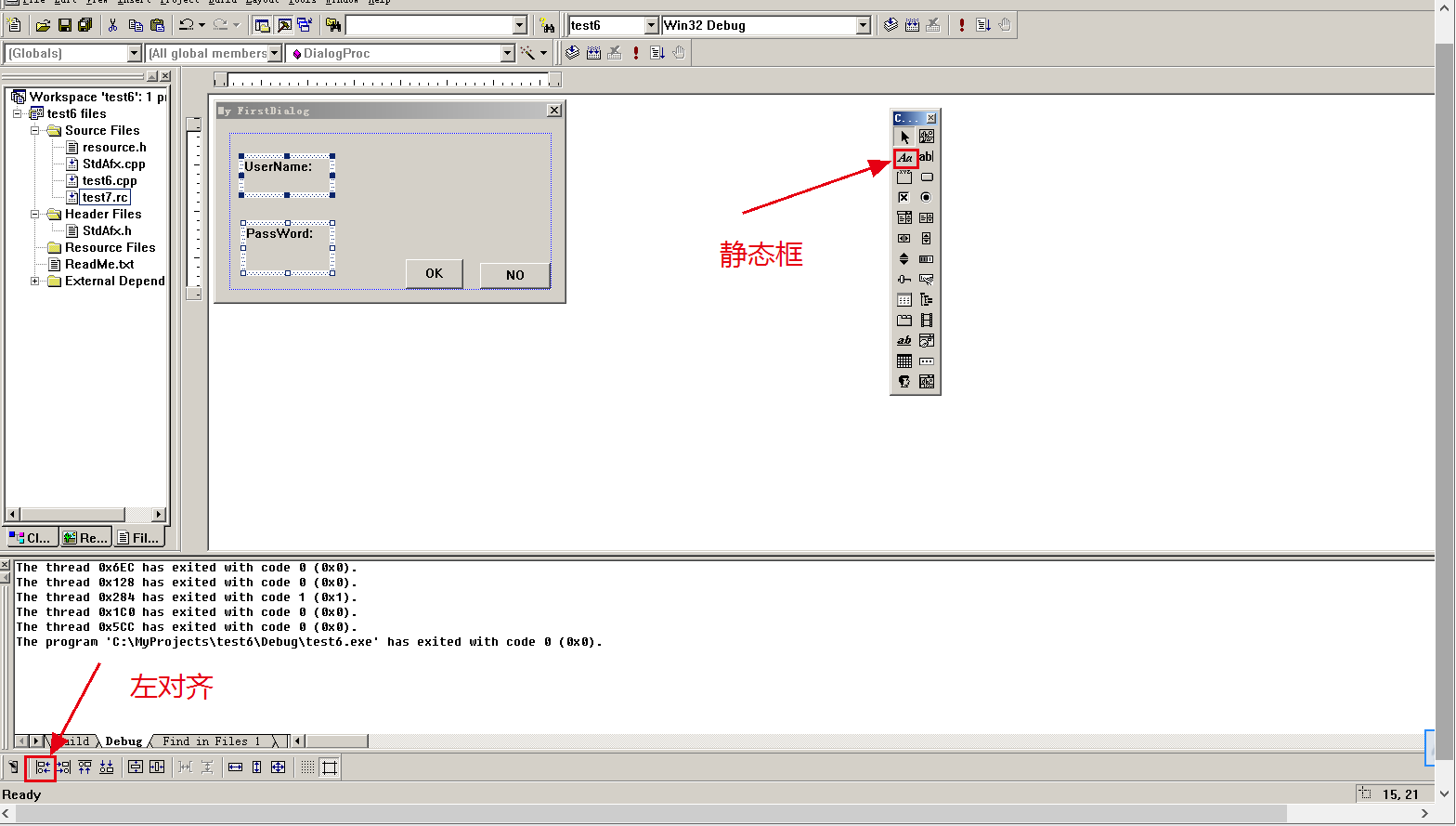Toggle the dialog editor guides
The image size is (1456, 826).
tap(330, 767)
